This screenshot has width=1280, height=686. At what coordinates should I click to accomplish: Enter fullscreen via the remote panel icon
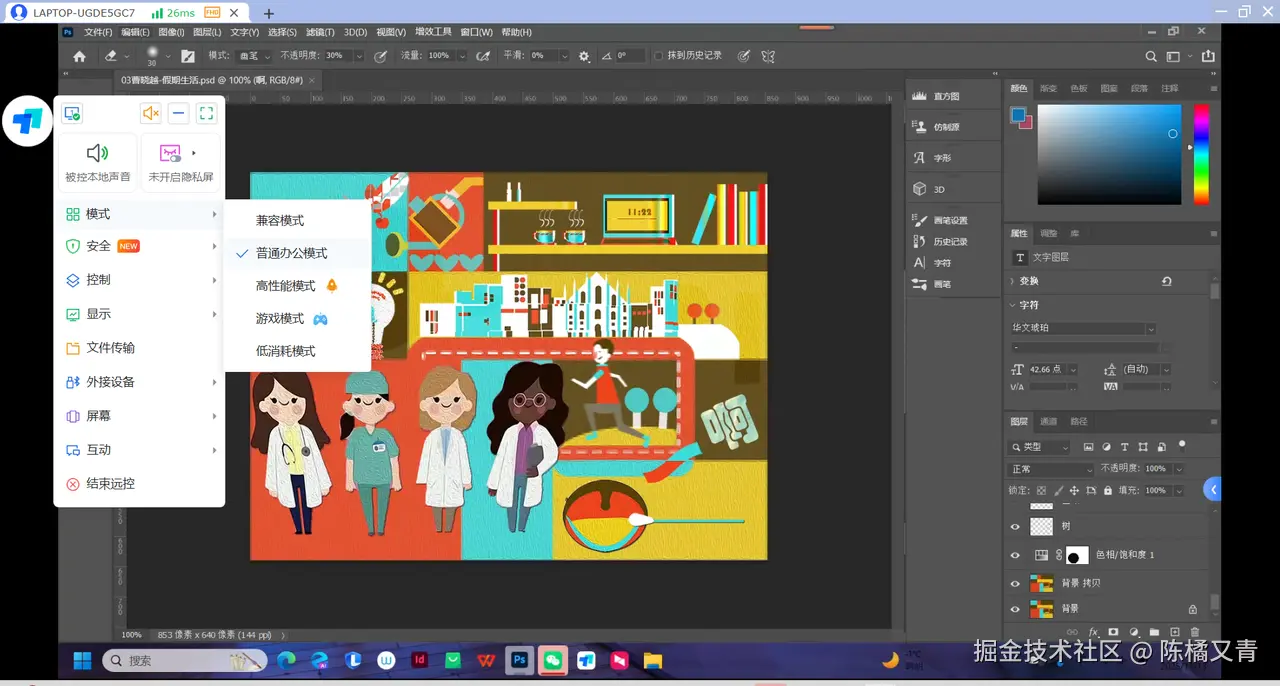coord(206,113)
